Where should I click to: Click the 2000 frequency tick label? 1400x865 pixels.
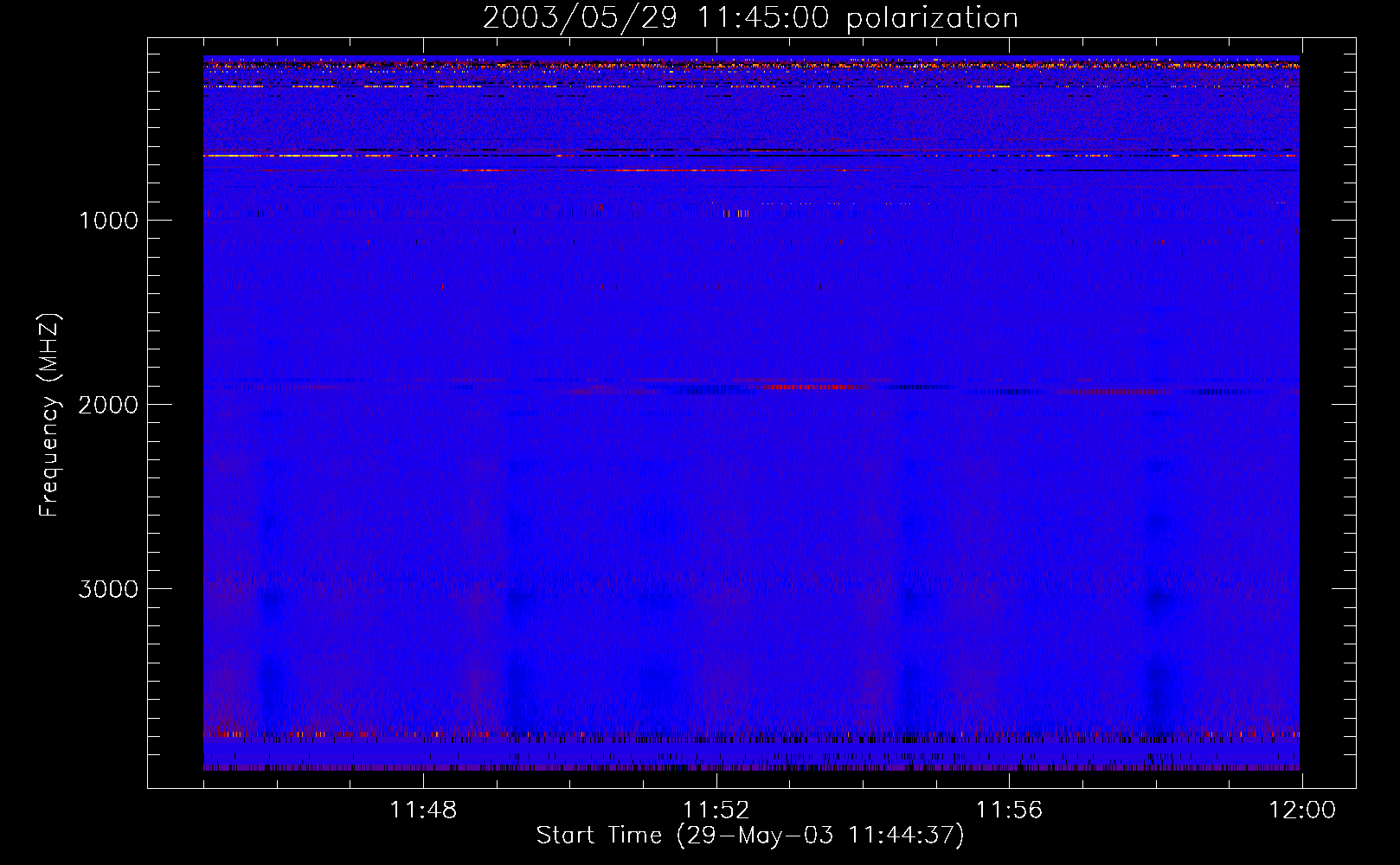click(108, 405)
